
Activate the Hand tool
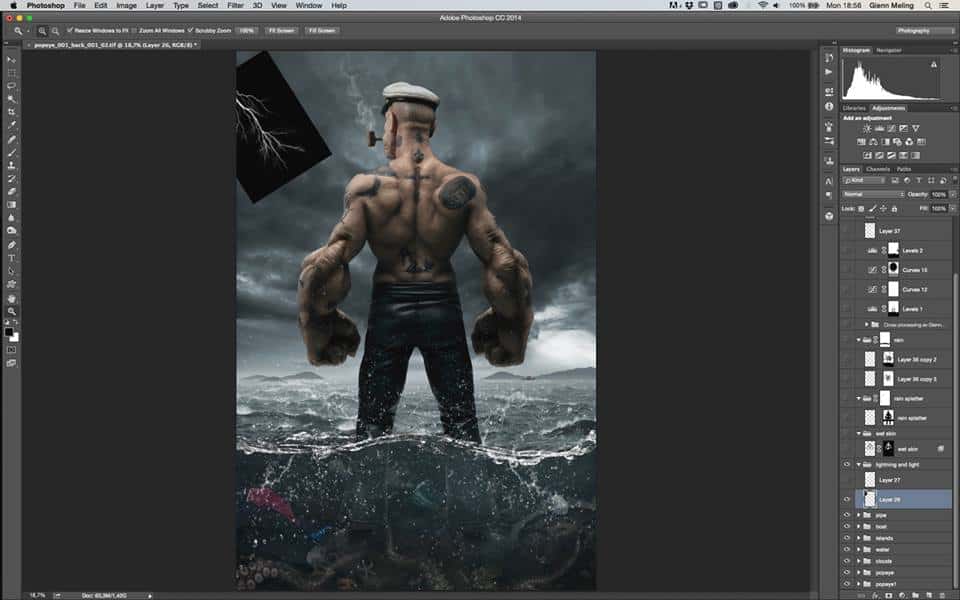pyautogui.click(x=12, y=298)
